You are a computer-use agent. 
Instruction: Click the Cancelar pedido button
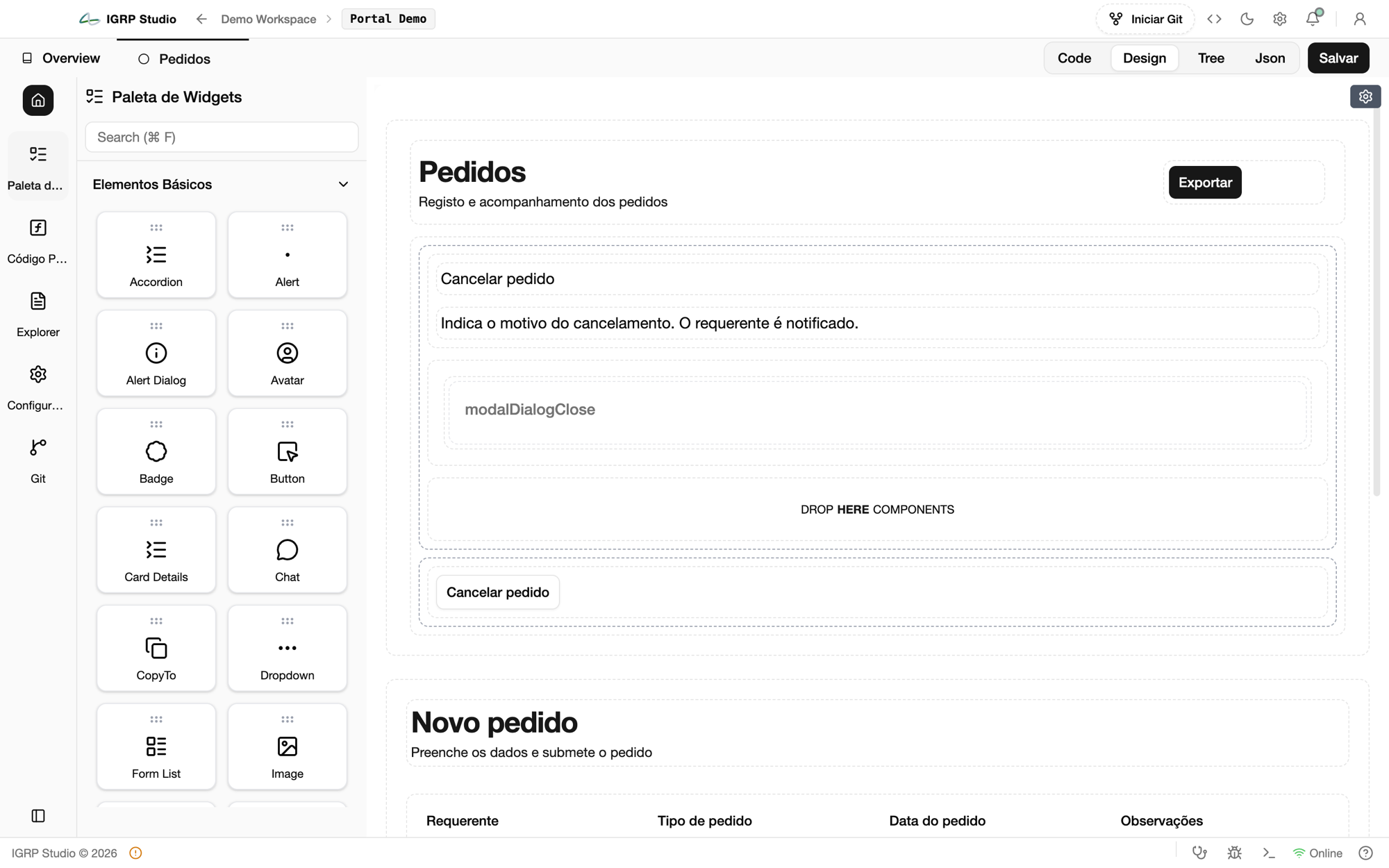coord(498,592)
